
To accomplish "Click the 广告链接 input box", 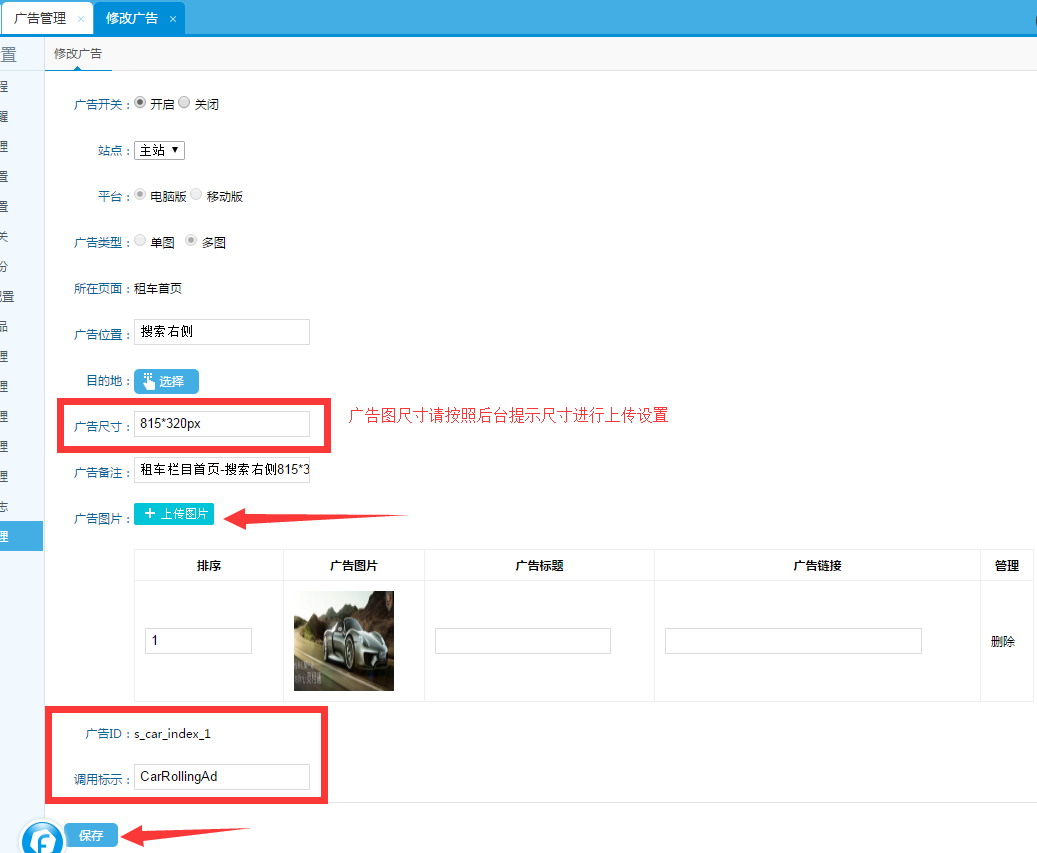I will click(x=792, y=641).
